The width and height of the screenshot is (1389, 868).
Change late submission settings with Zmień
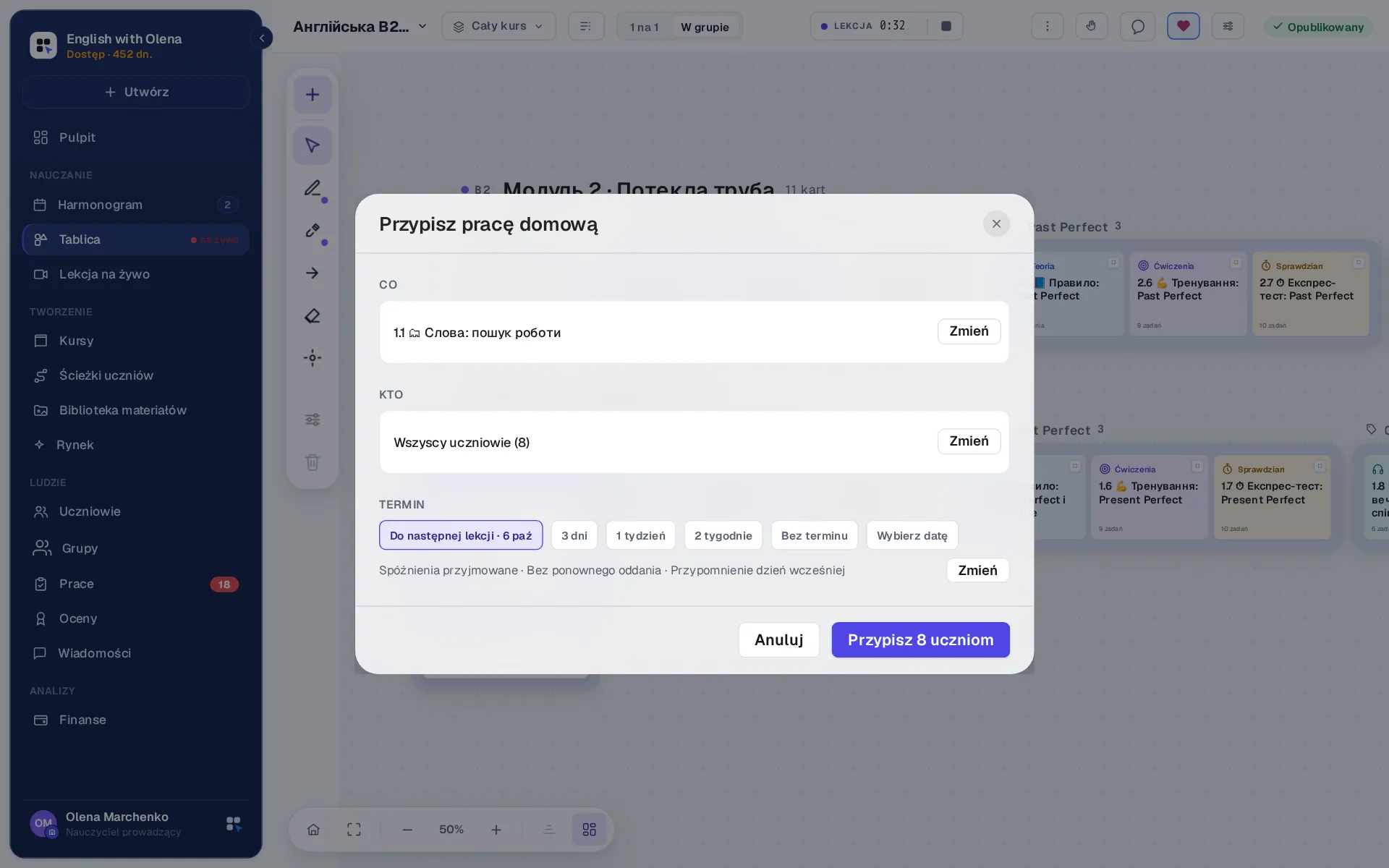tap(978, 570)
